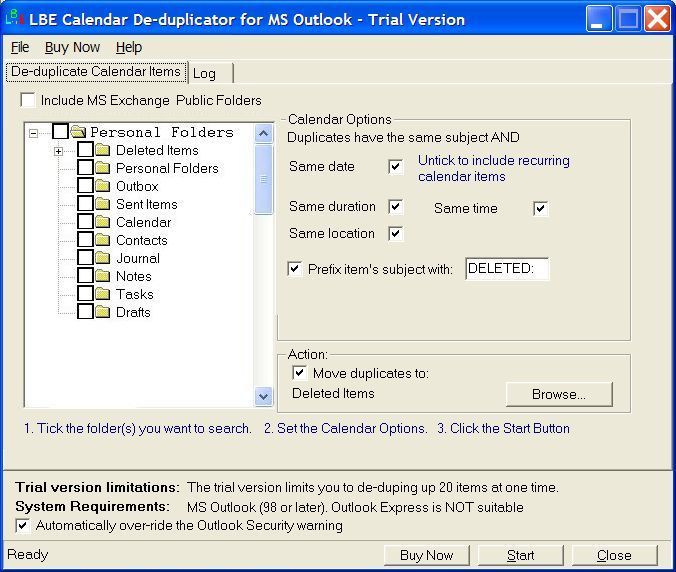Switch to the Log tab
The height and width of the screenshot is (572, 676).
tap(211, 73)
